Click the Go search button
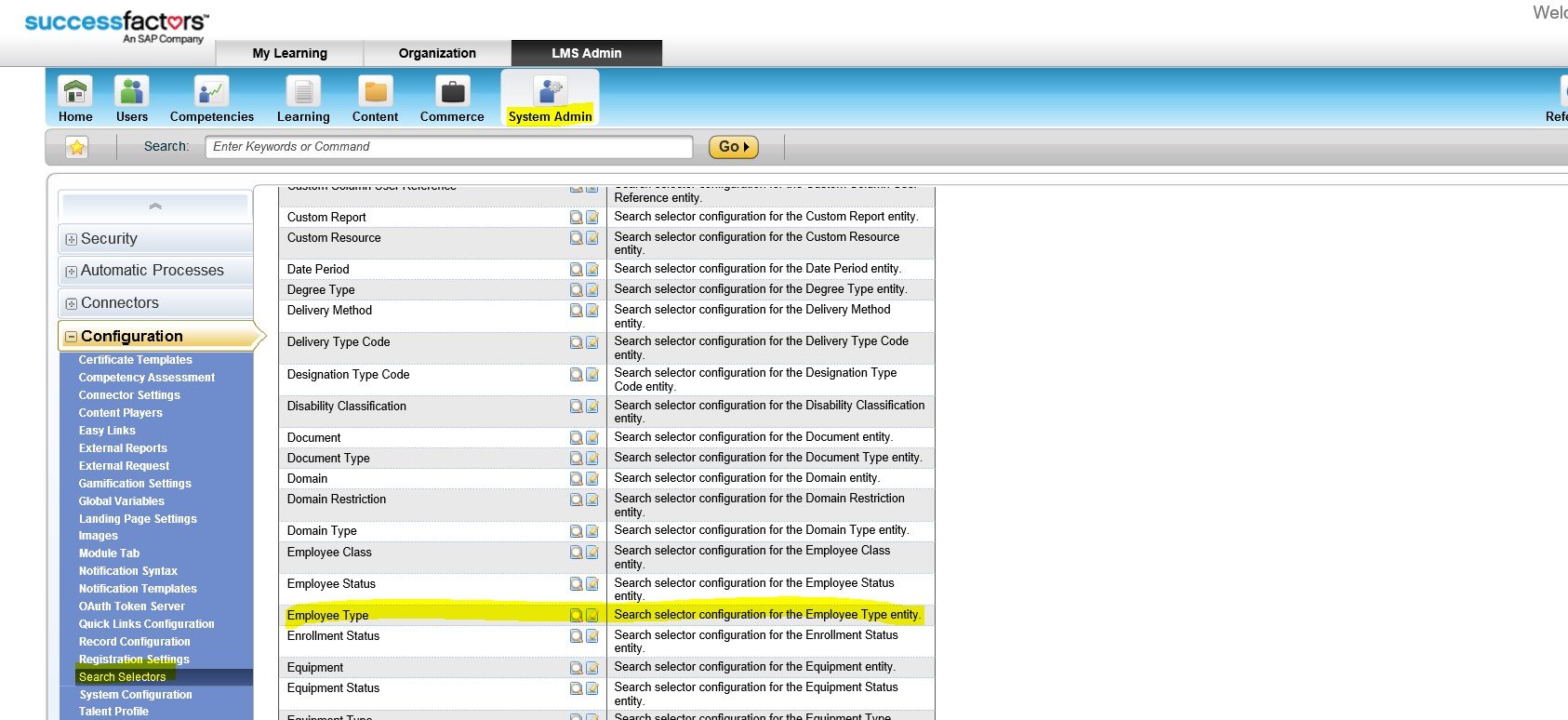Image resolution: width=1568 pixels, height=720 pixels. tap(734, 147)
